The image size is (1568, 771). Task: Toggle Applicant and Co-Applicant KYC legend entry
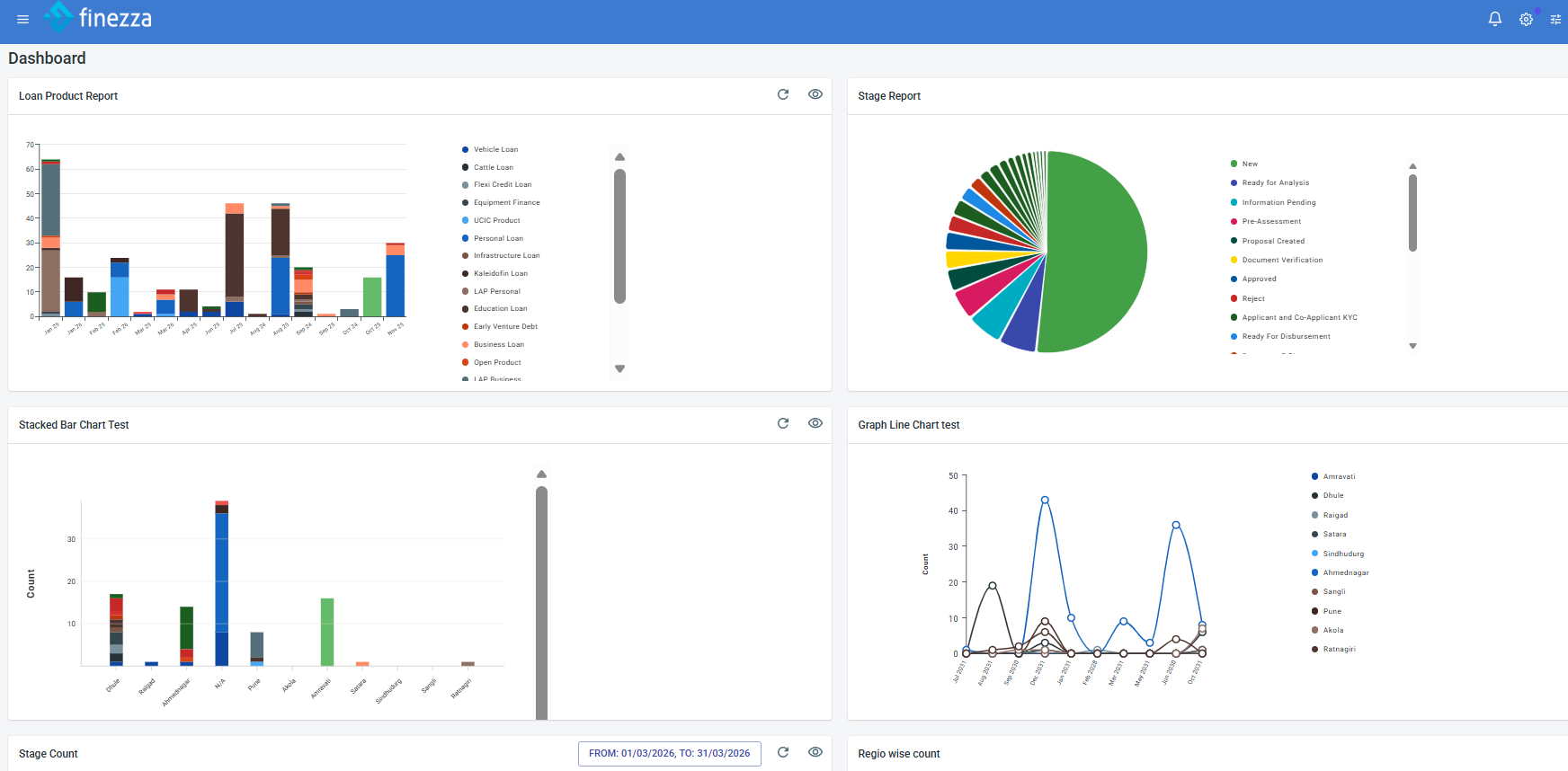[x=1295, y=317]
